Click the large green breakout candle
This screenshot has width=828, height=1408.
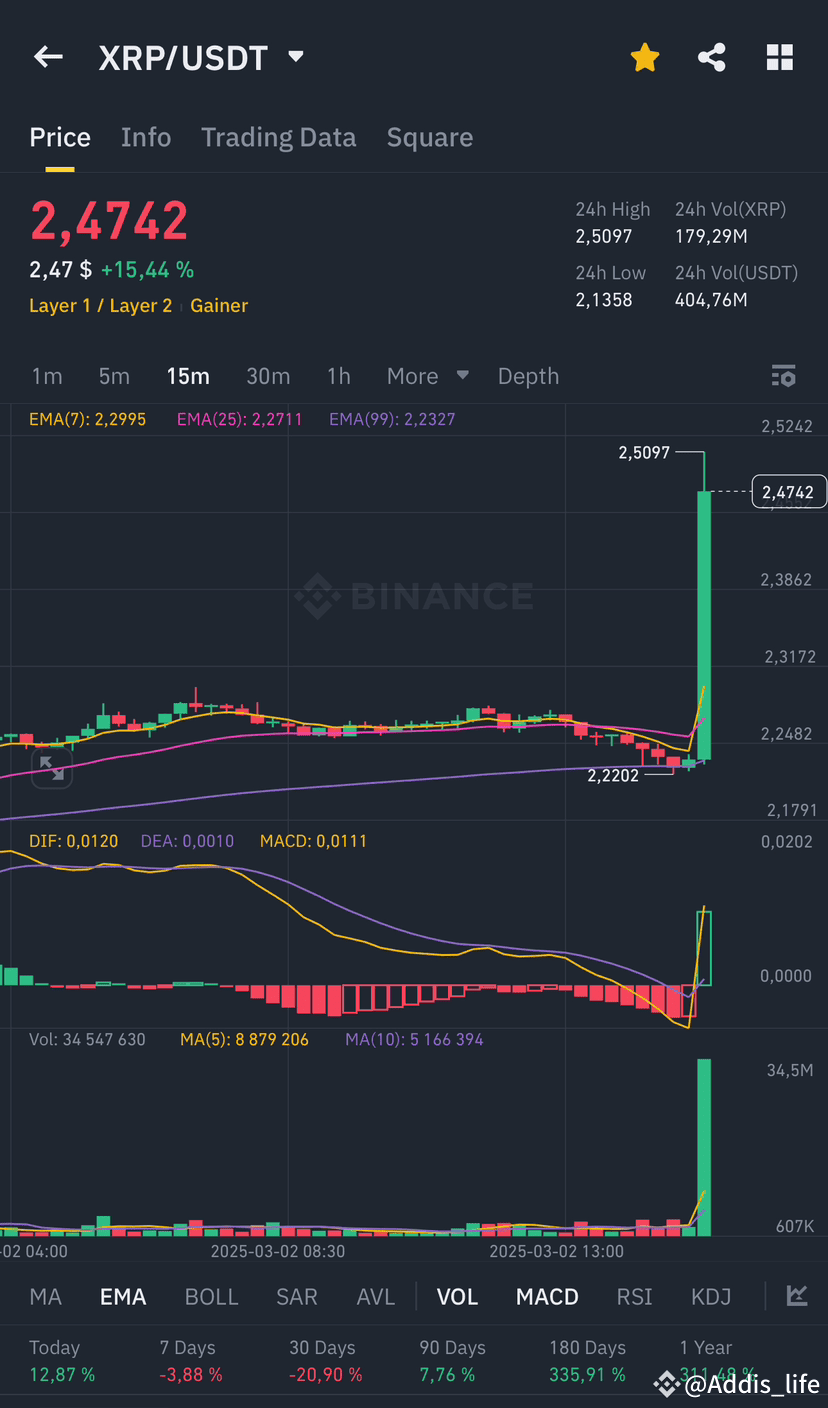click(704, 625)
